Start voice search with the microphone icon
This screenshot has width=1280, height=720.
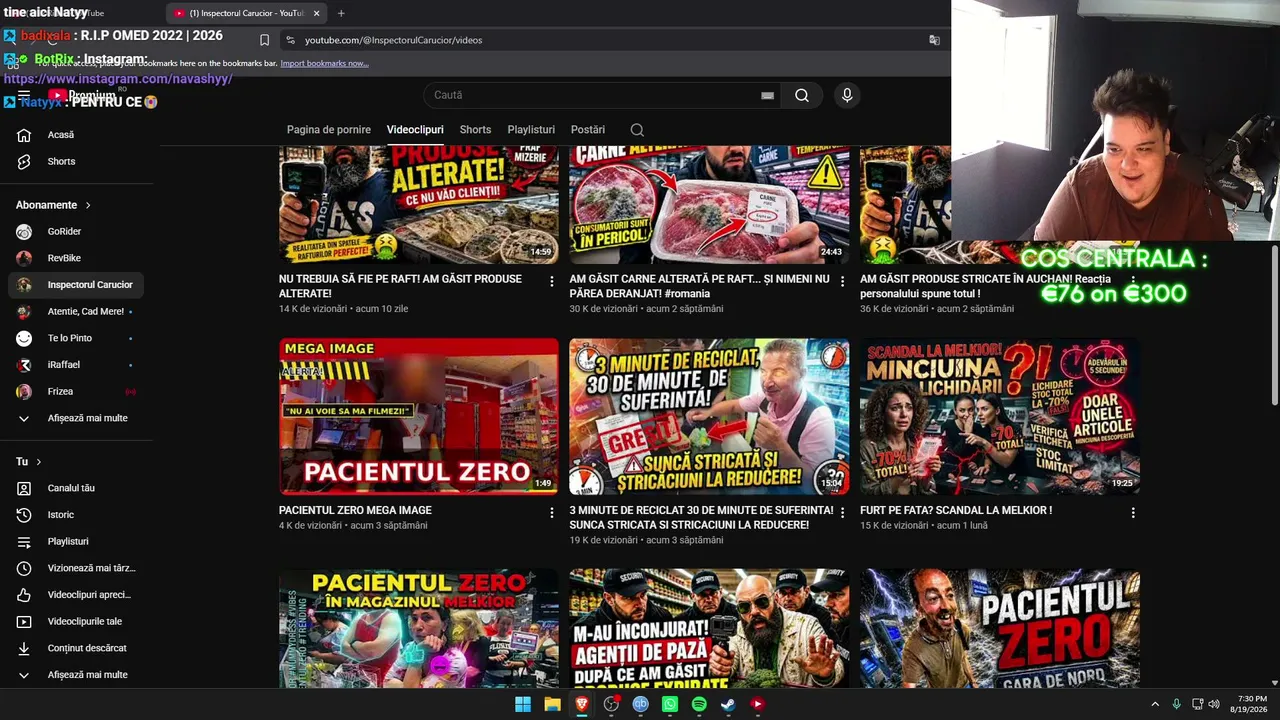click(x=847, y=95)
